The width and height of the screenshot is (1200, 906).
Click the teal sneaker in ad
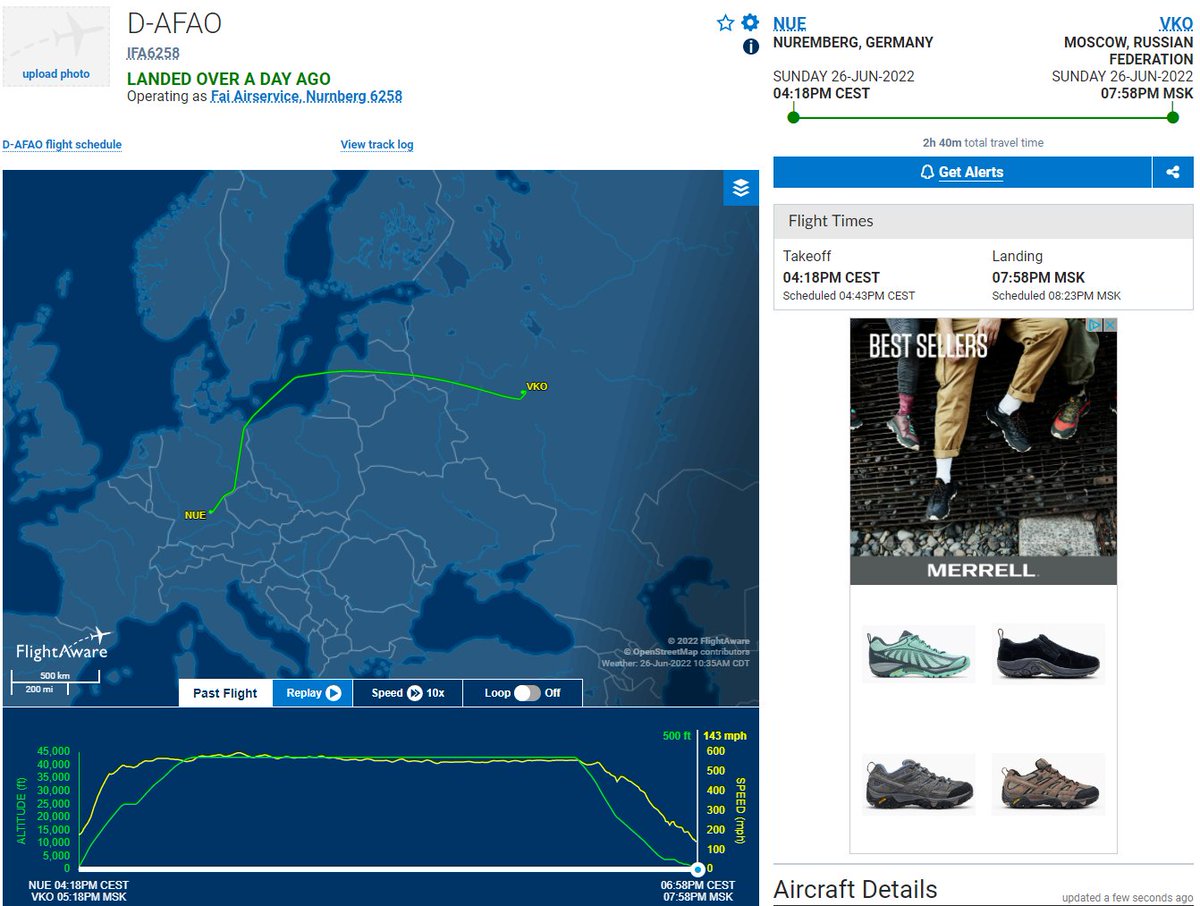pyautogui.click(x=918, y=653)
